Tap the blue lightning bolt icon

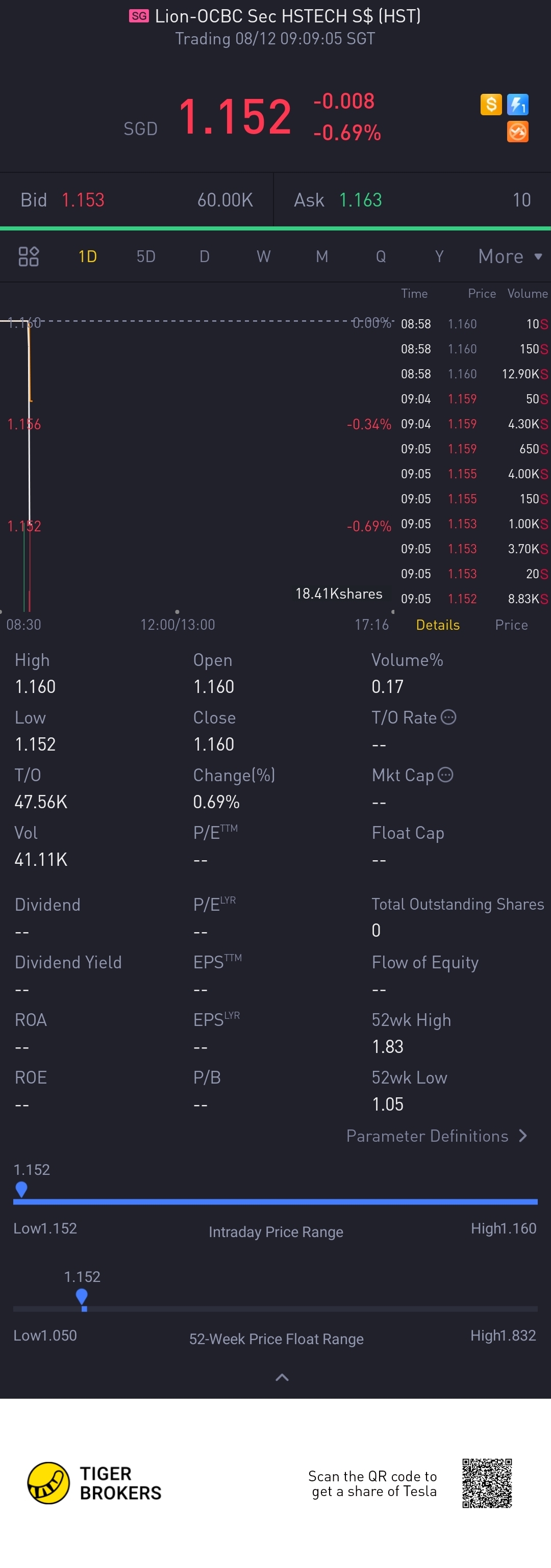(517, 104)
